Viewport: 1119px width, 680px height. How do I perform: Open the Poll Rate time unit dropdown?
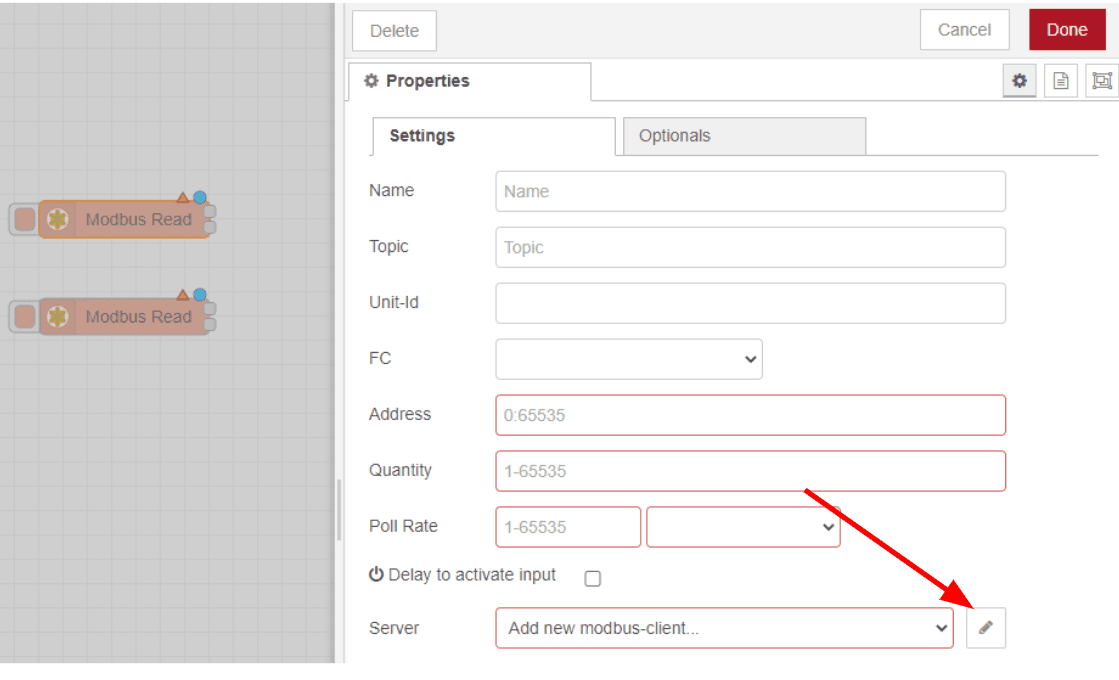(x=742, y=526)
